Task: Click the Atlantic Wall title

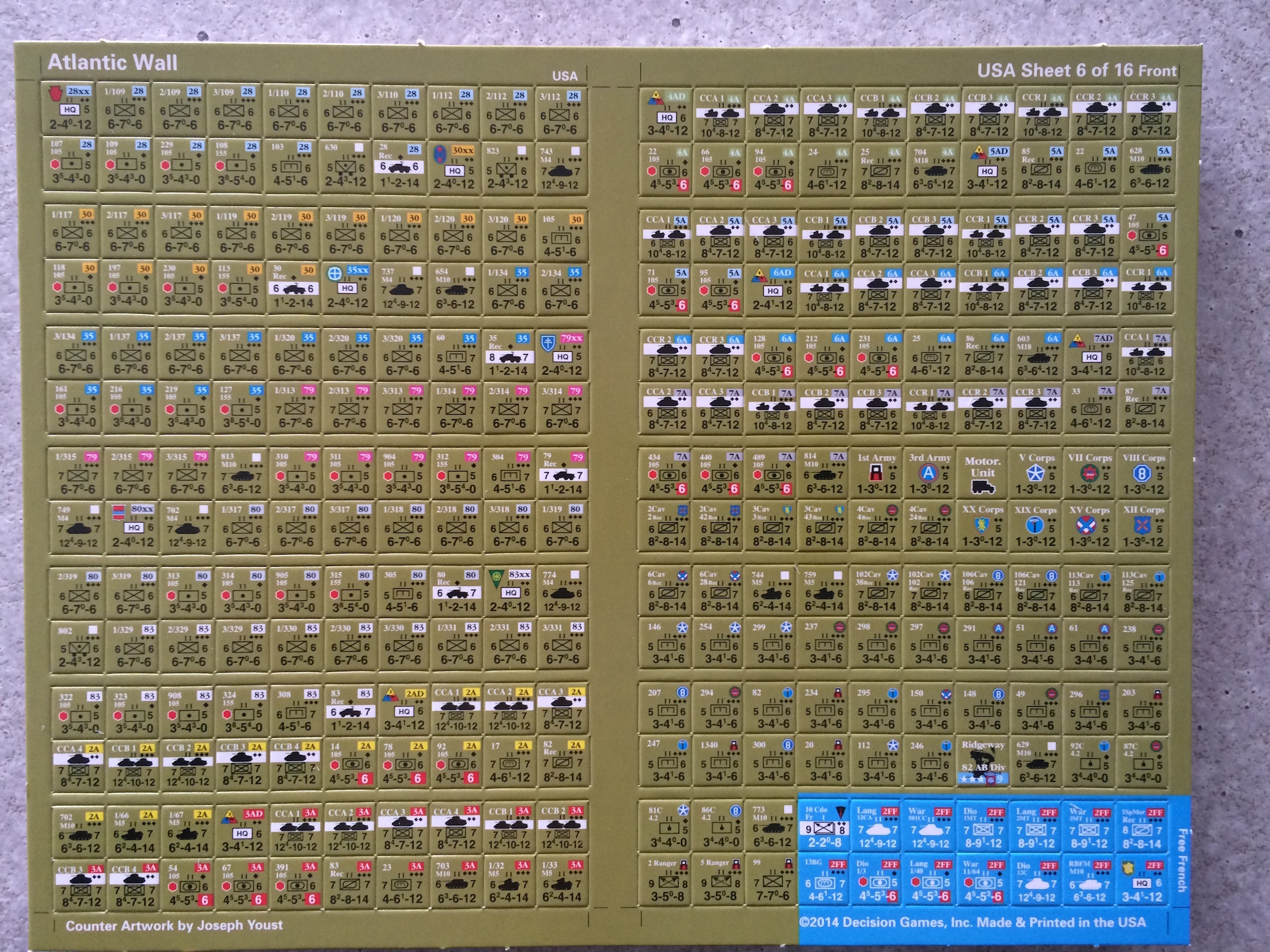Action: click(x=113, y=62)
